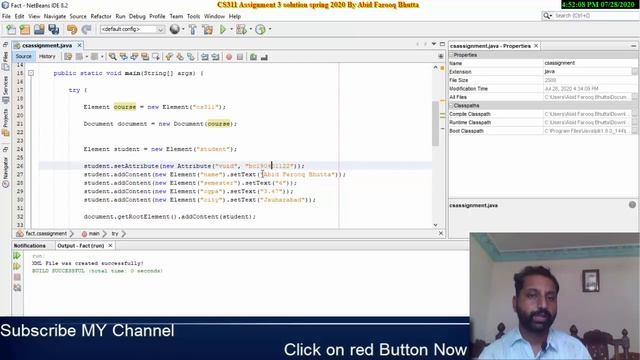This screenshot has height=360, width=640.
Task: Click Previous Bookmark icon
Action: coord(169,57)
